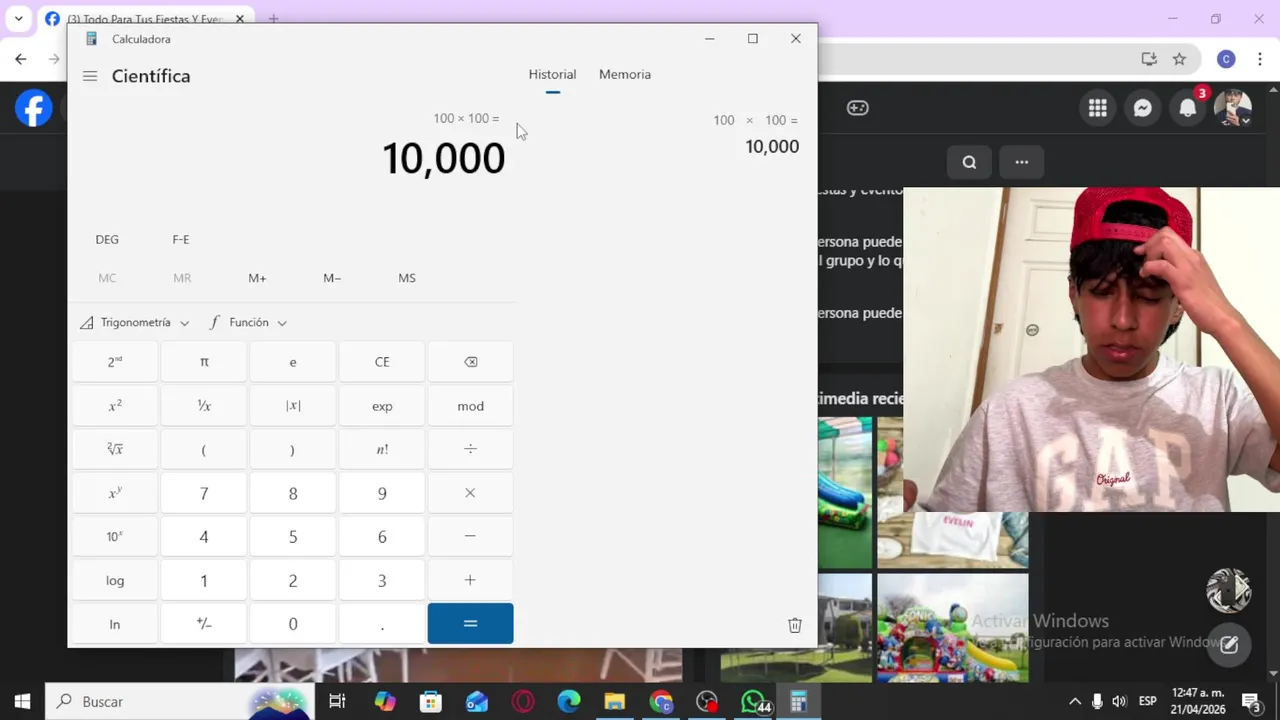Open a new browser tab

273,19
